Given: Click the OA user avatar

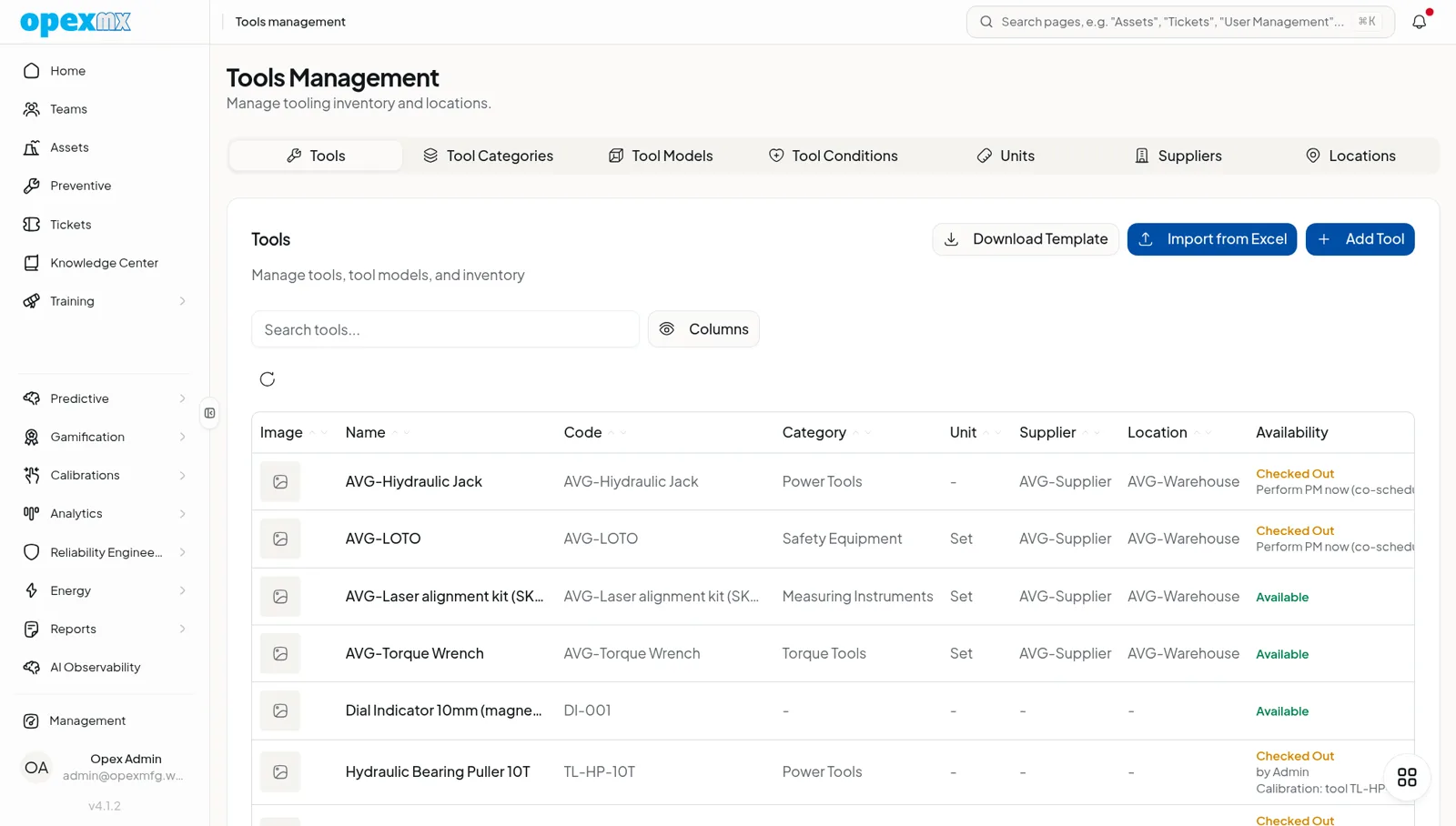Looking at the screenshot, I should click(36, 768).
